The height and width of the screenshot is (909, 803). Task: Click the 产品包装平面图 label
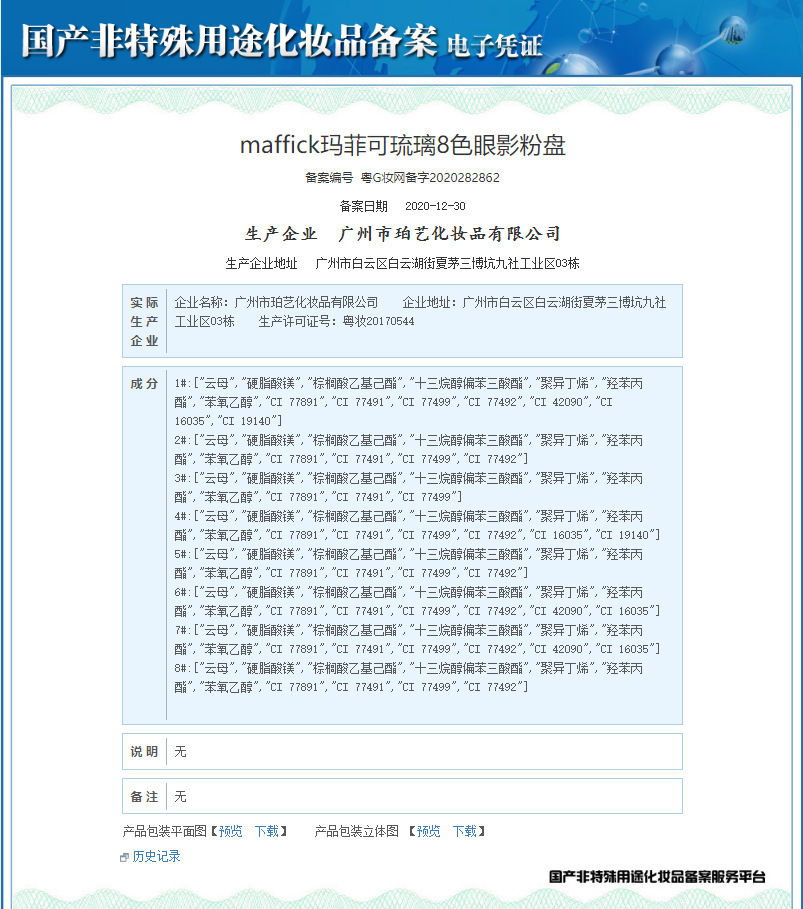[x=165, y=831]
